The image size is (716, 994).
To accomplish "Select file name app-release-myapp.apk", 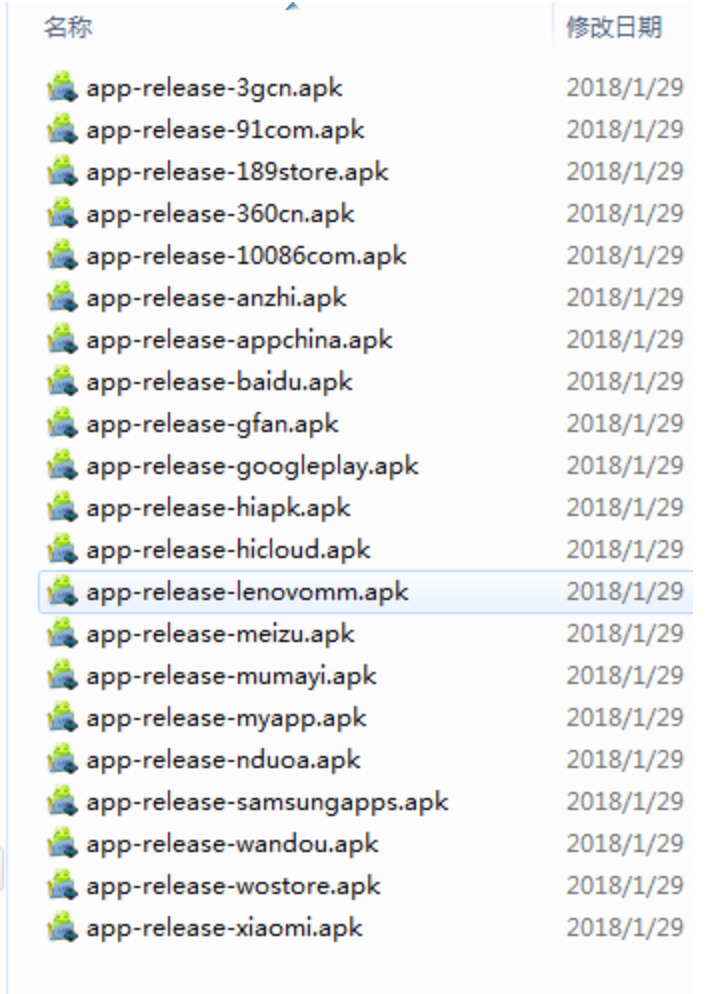I will pos(226,719).
